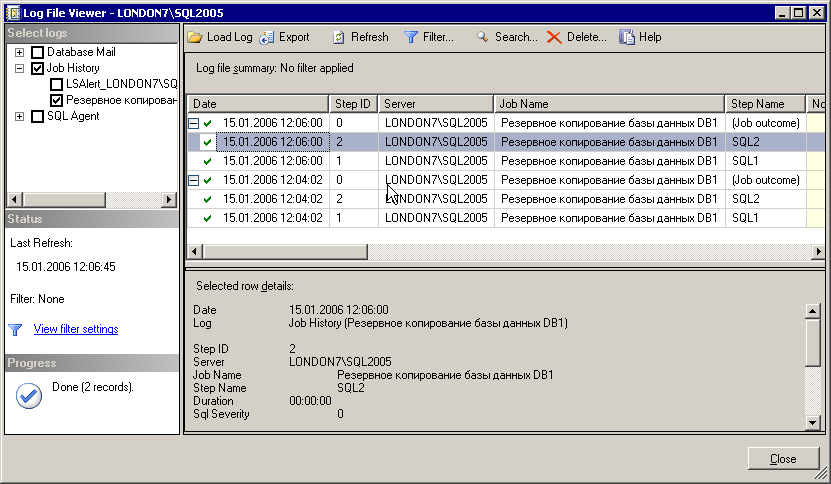Click the Help icon in toolbar
Image resolution: width=831 pixels, height=484 pixels.
point(627,37)
